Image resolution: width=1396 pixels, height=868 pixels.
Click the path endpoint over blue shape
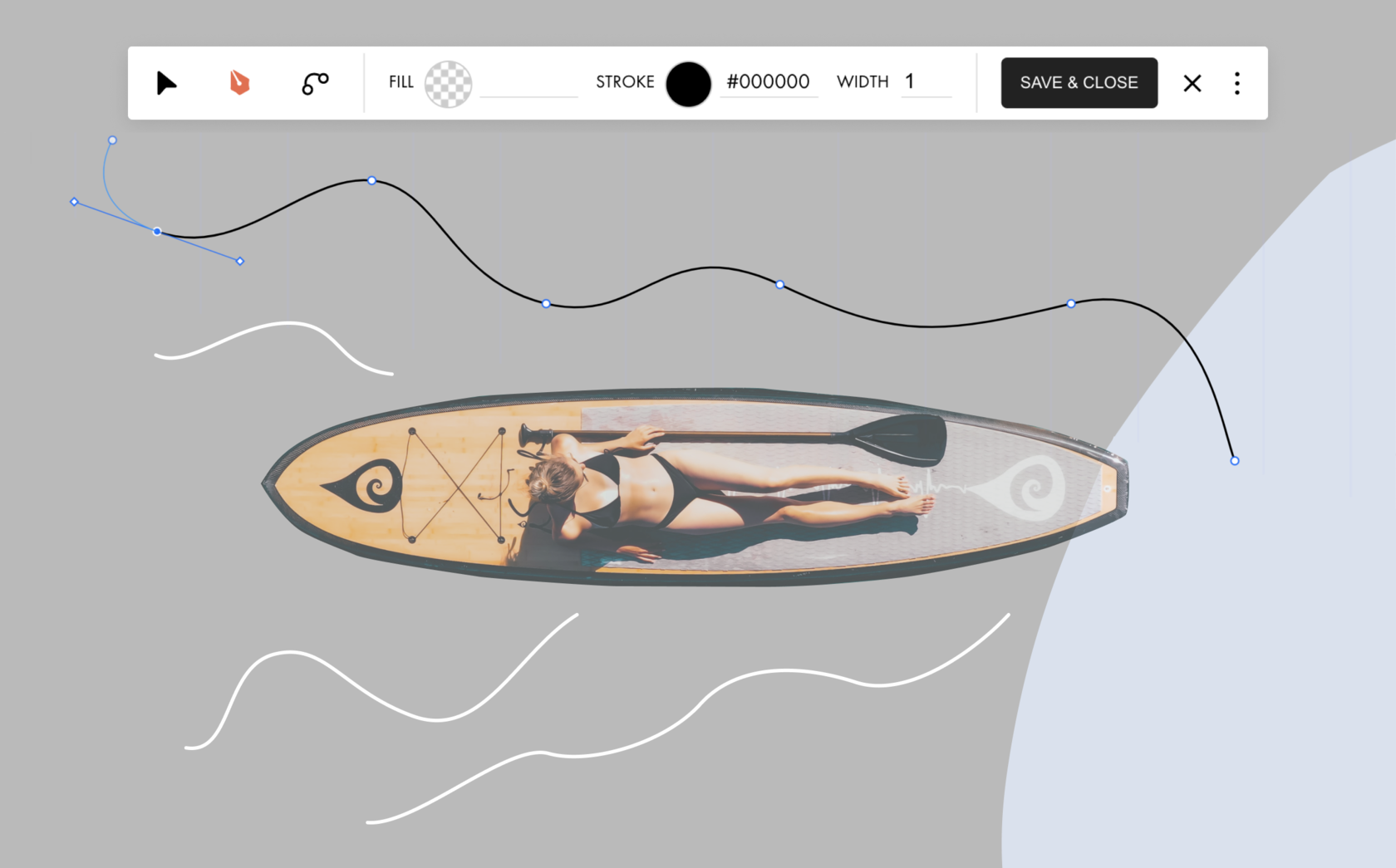[x=1235, y=460]
